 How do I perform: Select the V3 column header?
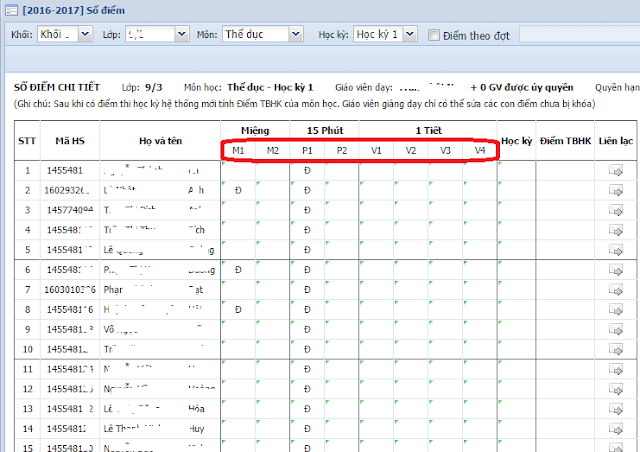[x=445, y=151]
